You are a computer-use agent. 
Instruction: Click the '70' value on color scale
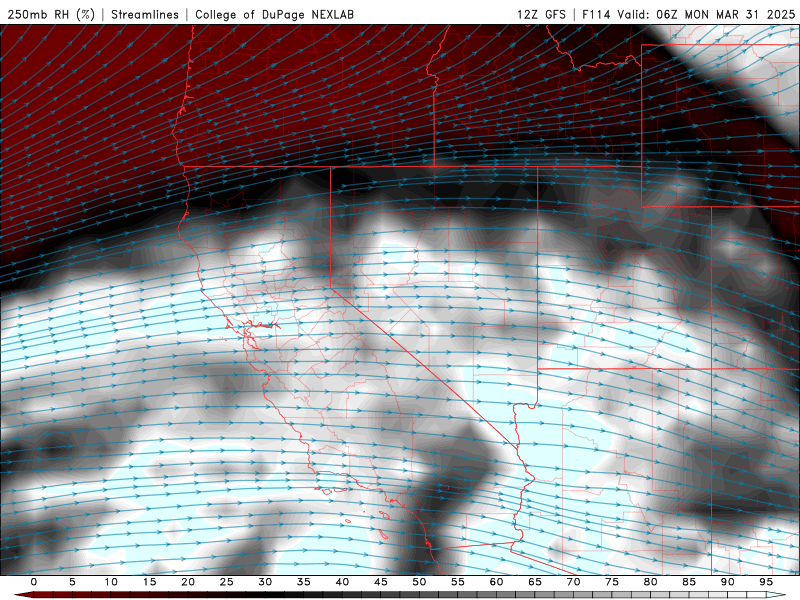pos(573,582)
